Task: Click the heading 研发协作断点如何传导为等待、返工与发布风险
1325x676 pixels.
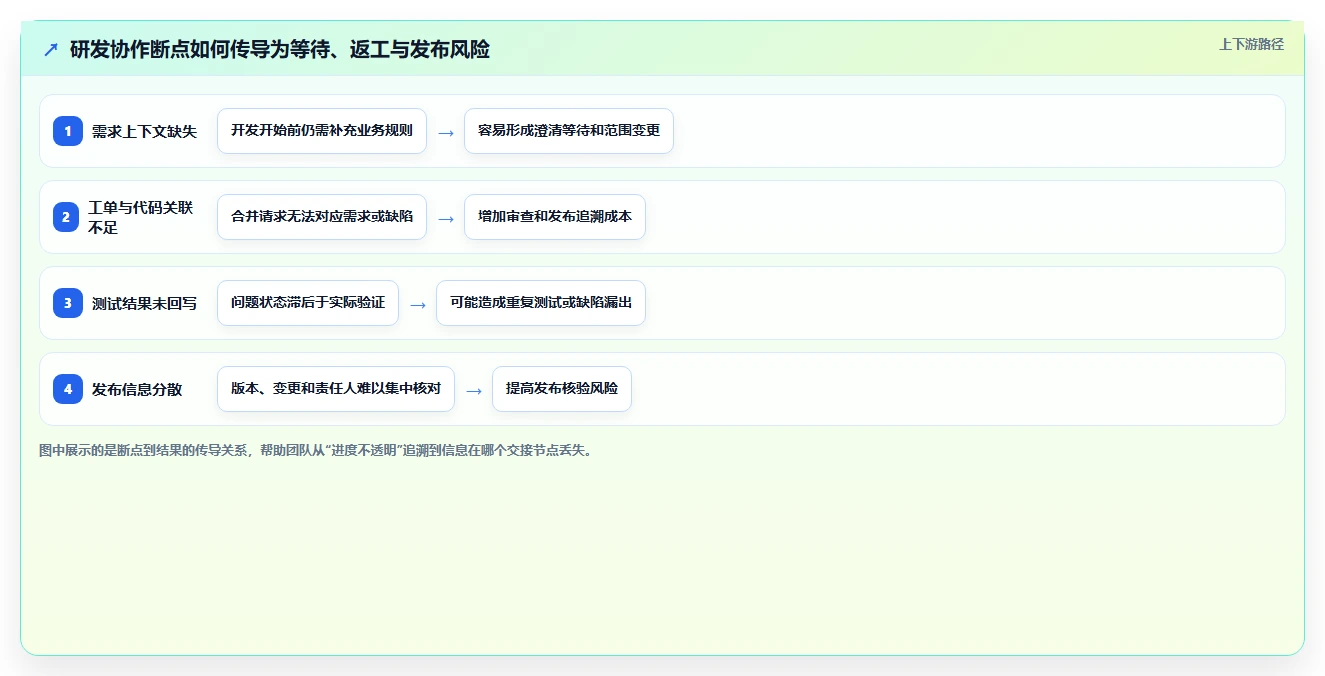Action: [x=280, y=49]
